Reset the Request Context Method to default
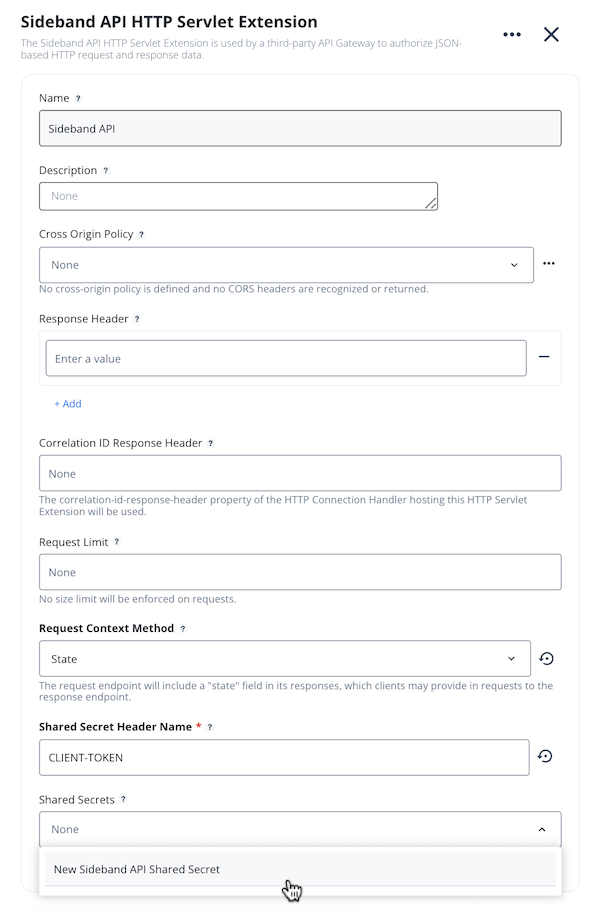Screen dimensions: 600x914 pos(545,658)
